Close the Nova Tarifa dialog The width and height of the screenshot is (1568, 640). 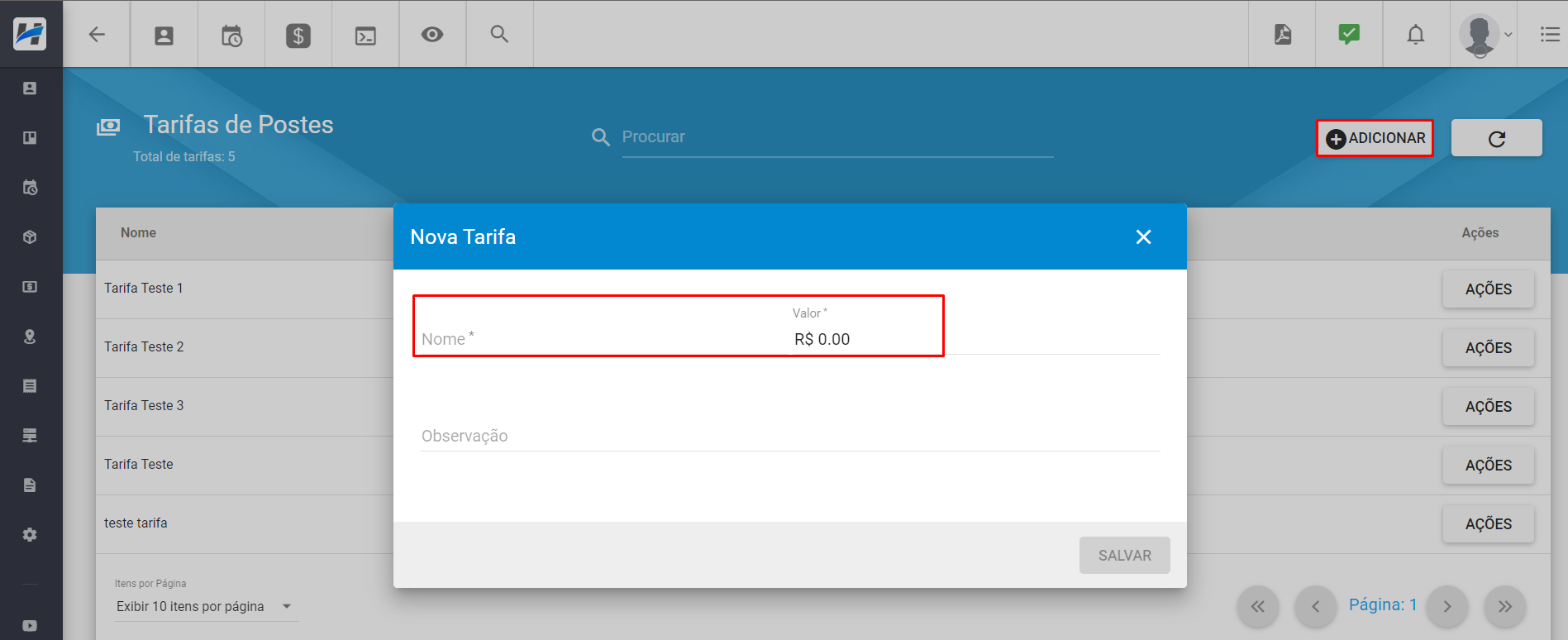pyautogui.click(x=1143, y=237)
